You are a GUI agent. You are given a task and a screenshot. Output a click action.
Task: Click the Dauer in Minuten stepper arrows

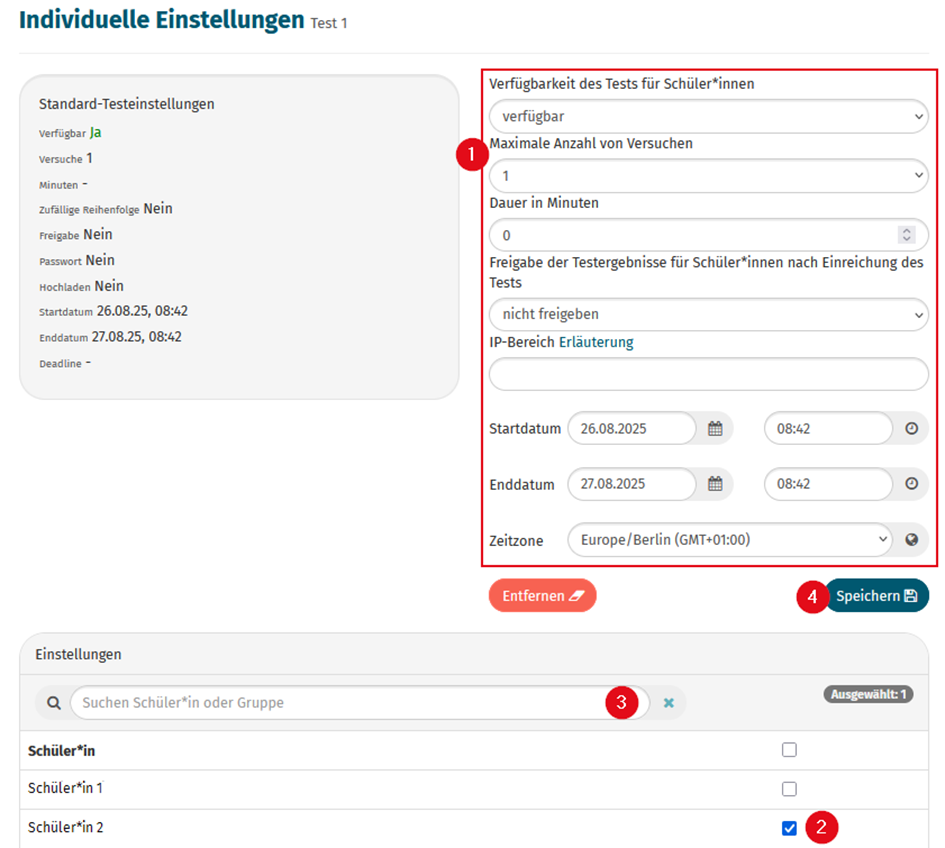point(906,235)
